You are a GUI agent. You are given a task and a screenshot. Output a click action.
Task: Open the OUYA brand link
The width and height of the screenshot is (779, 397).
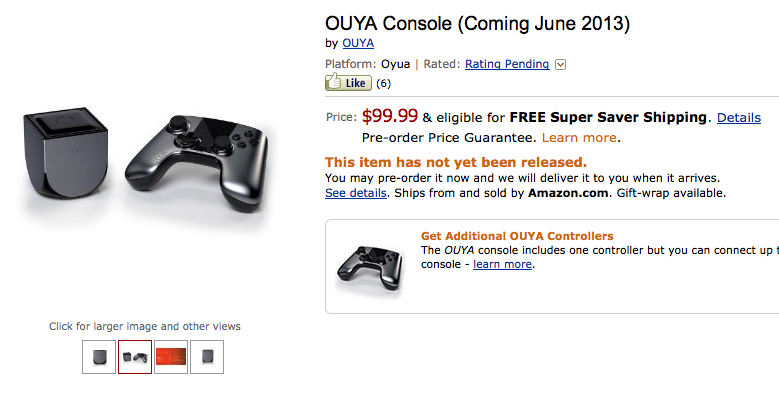pos(358,43)
